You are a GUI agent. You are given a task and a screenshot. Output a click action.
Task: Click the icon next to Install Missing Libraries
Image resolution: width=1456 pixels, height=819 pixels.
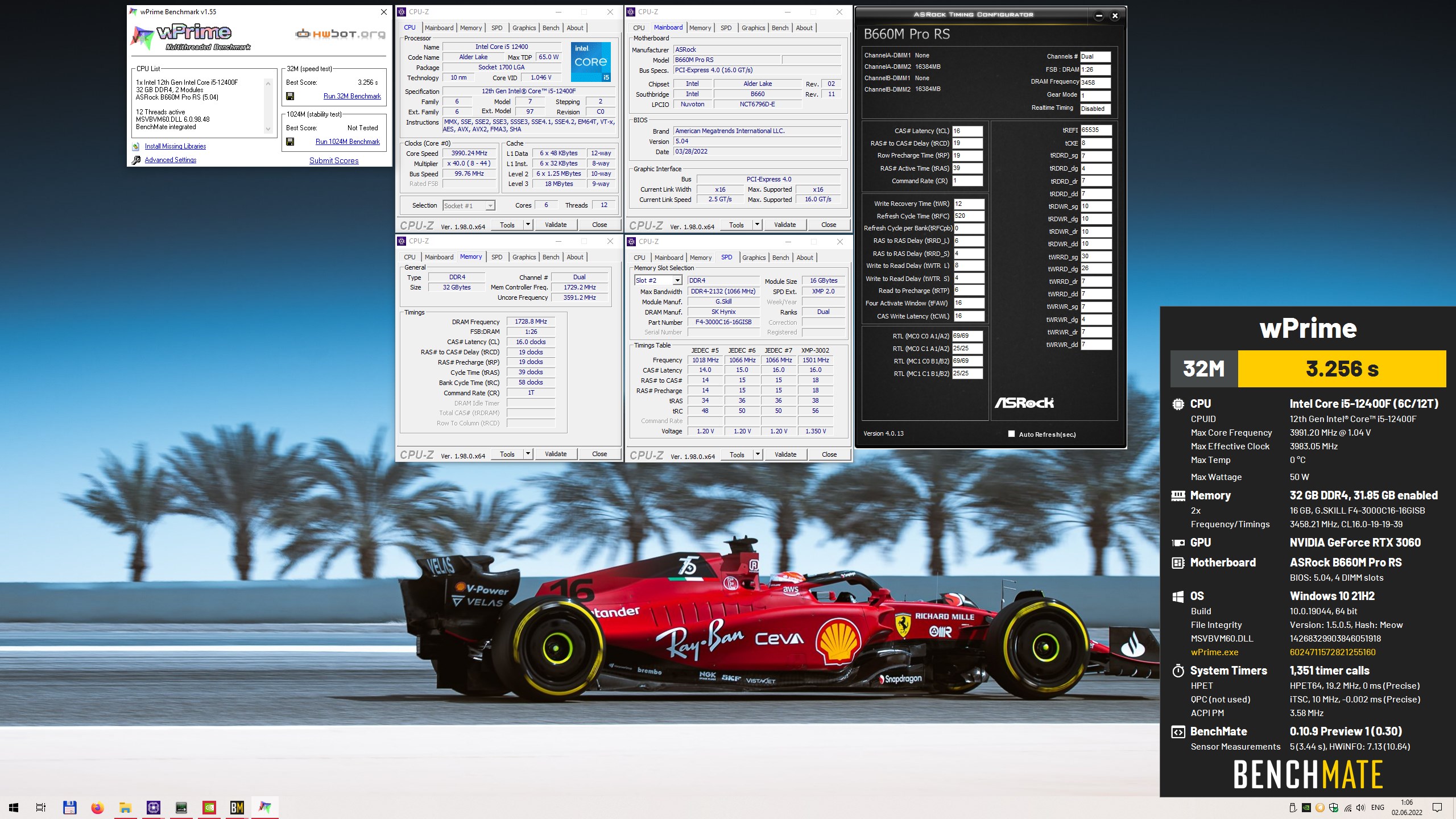136,146
